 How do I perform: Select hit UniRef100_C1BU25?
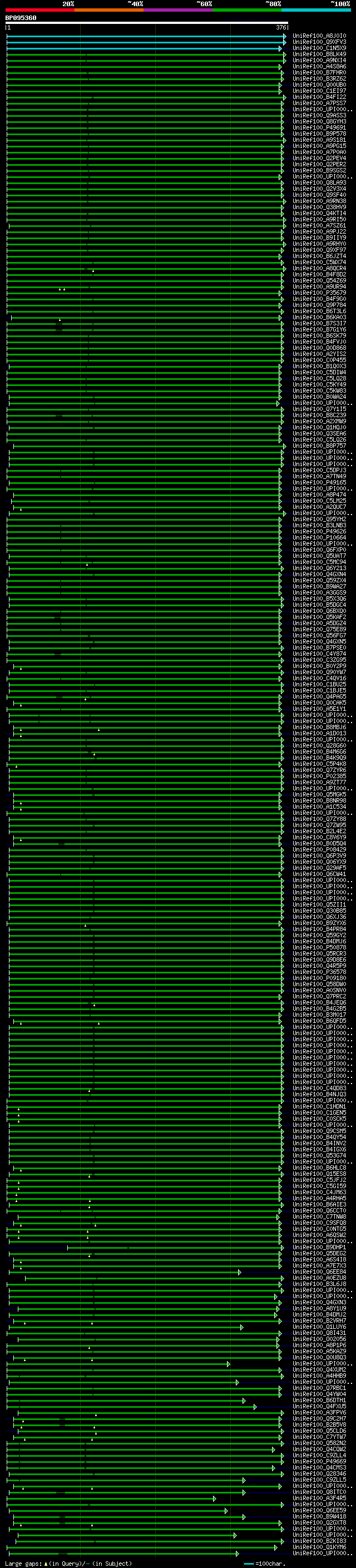point(319,684)
